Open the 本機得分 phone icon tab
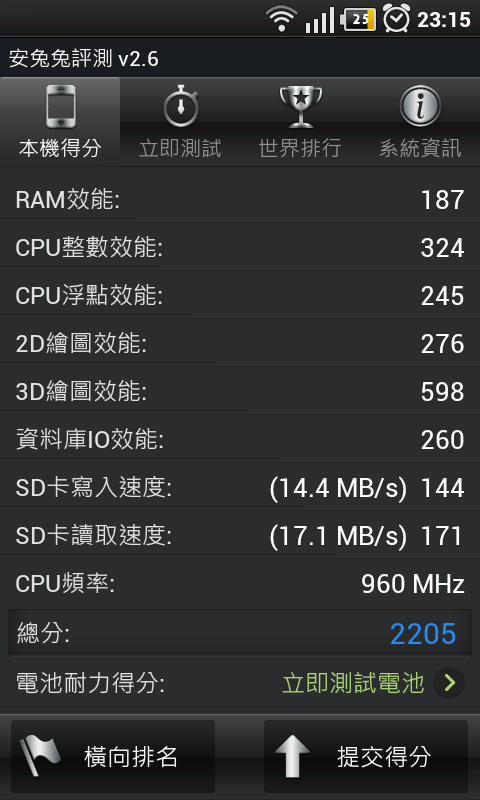 point(60,107)
